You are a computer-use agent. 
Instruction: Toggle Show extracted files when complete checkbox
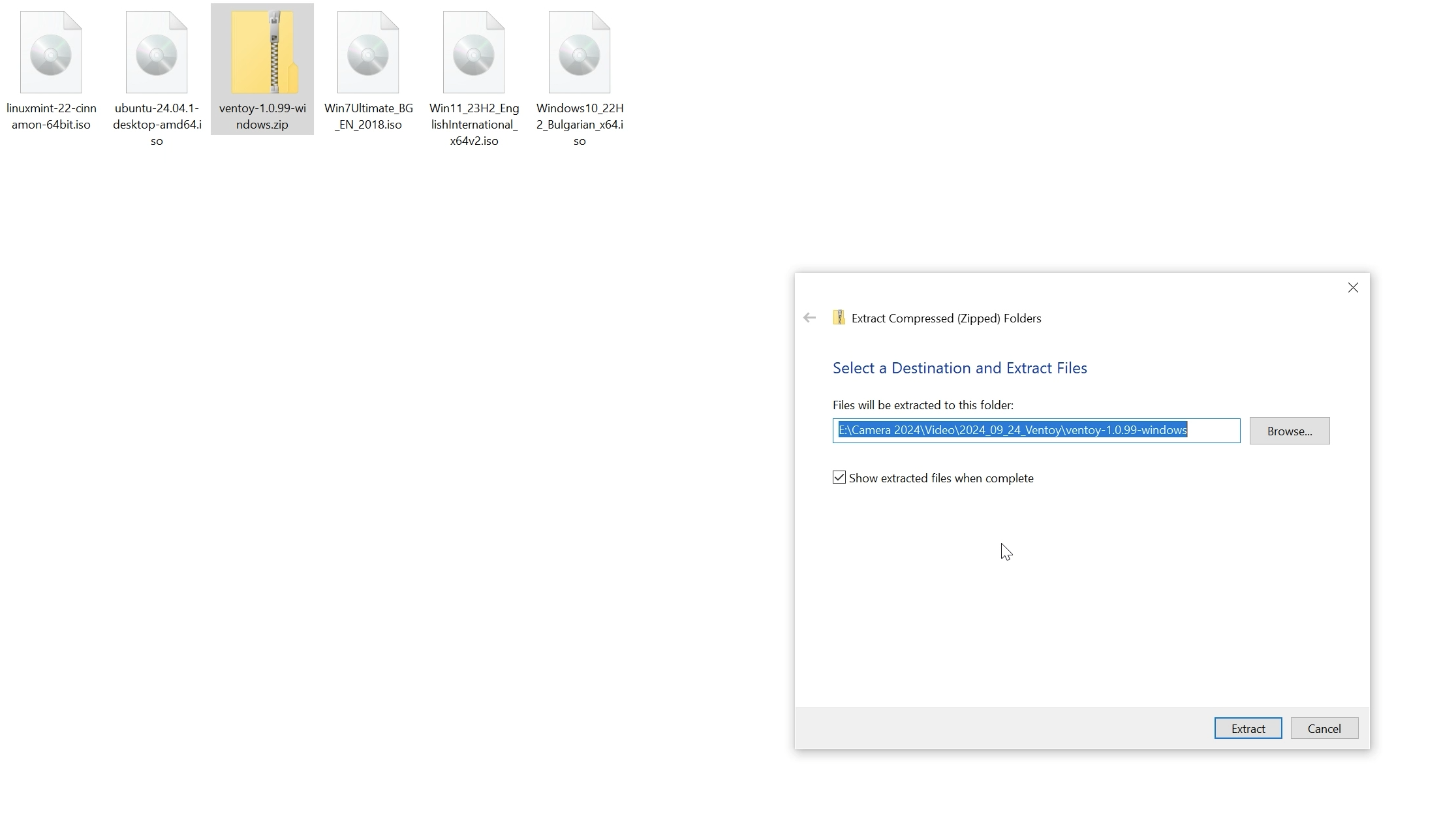click(839, 478)
